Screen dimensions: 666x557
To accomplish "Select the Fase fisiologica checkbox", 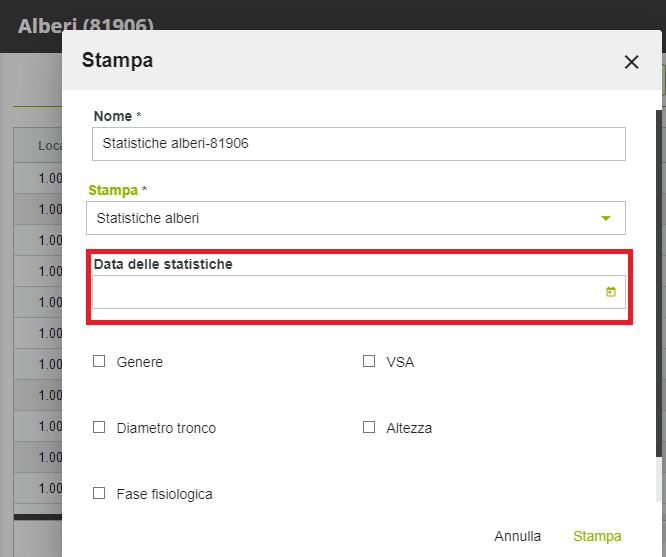I will (99, 493).
